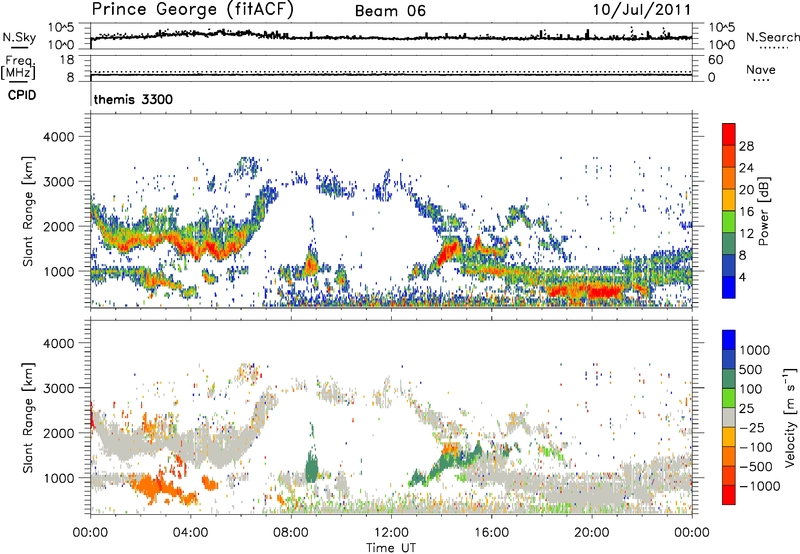Click the red high-power patch near 20:30
This screenshot has width=800, height=554.
point(605,293)
